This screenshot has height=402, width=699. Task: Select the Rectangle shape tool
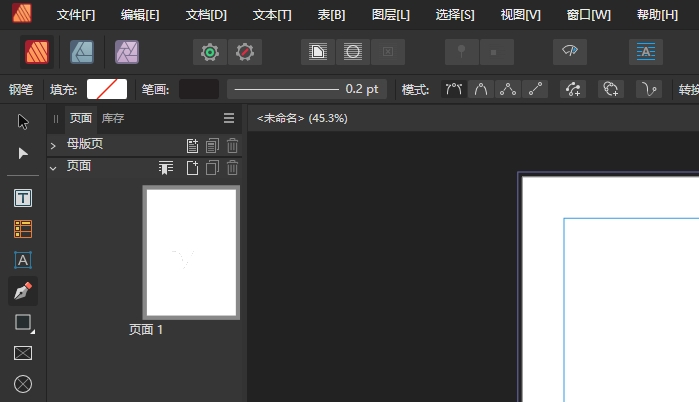coord(23,322)
